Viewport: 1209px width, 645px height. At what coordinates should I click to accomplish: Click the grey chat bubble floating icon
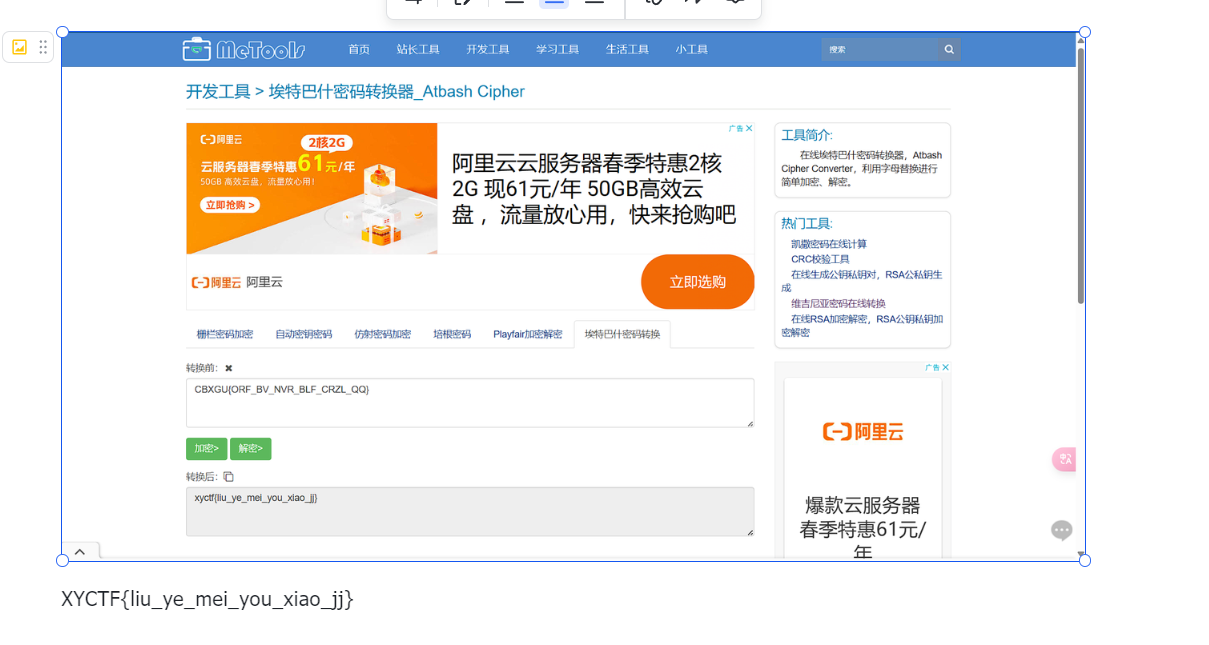pyautogui.click(x=1062, y=530)
